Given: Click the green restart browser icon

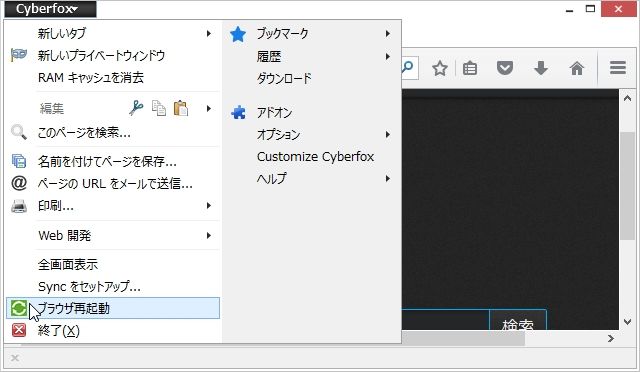Looking at the screenshot, I should [19, 308].
